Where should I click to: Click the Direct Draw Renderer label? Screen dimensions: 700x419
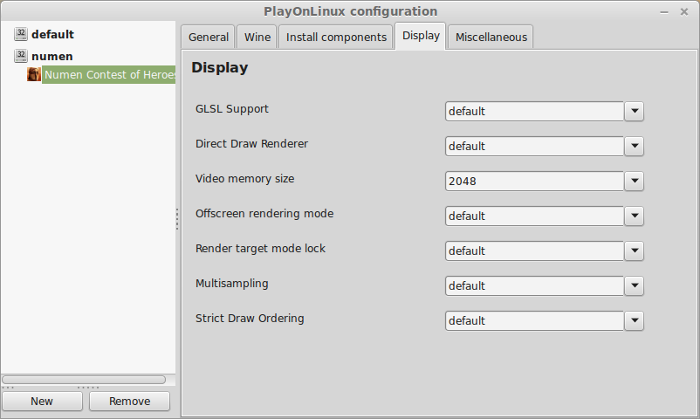pos(251,144)
